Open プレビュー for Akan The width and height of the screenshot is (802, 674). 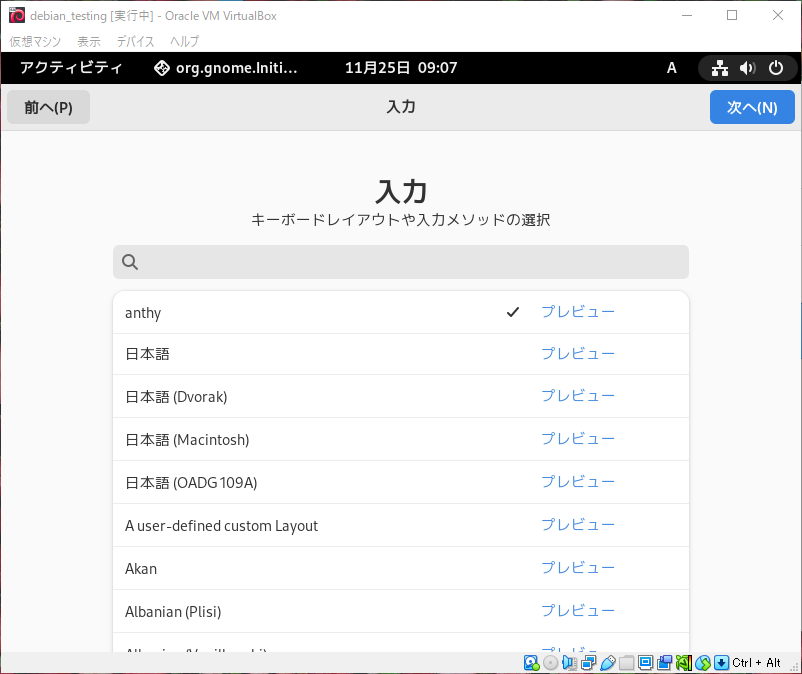tap(578, 568)
